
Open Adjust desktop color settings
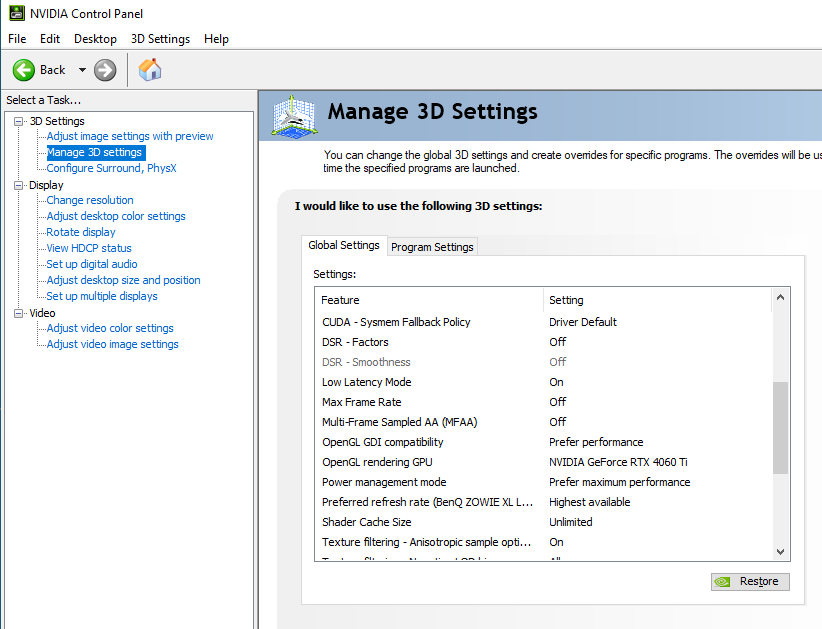click(116, 216)
